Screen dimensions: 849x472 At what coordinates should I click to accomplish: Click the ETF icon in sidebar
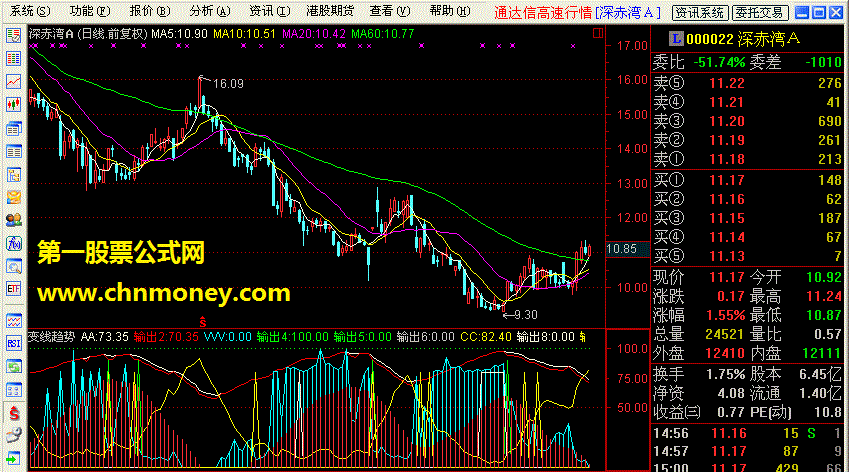(x=14, y=289)
